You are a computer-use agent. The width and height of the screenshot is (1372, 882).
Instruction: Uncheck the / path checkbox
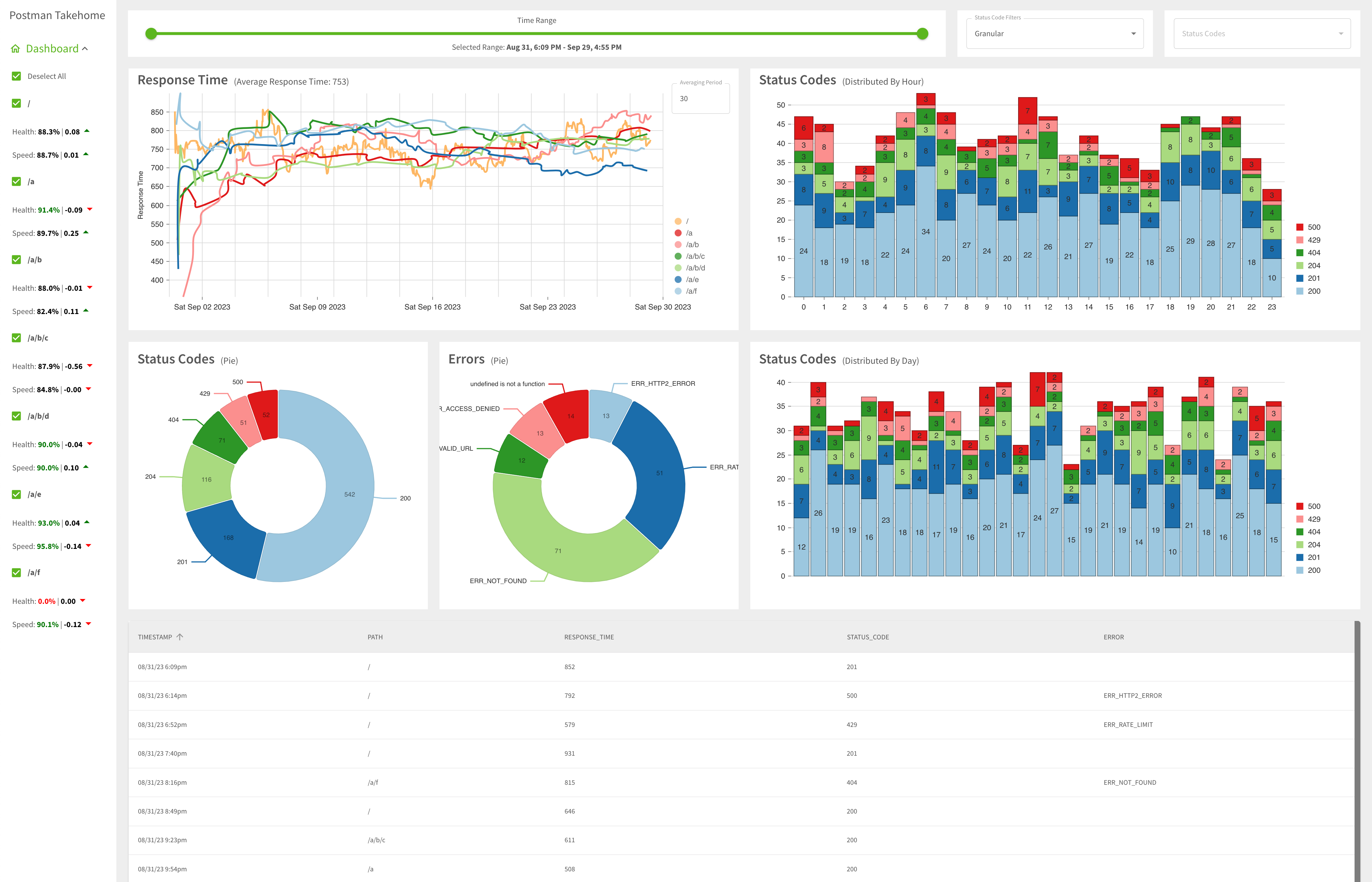[16, 104]
